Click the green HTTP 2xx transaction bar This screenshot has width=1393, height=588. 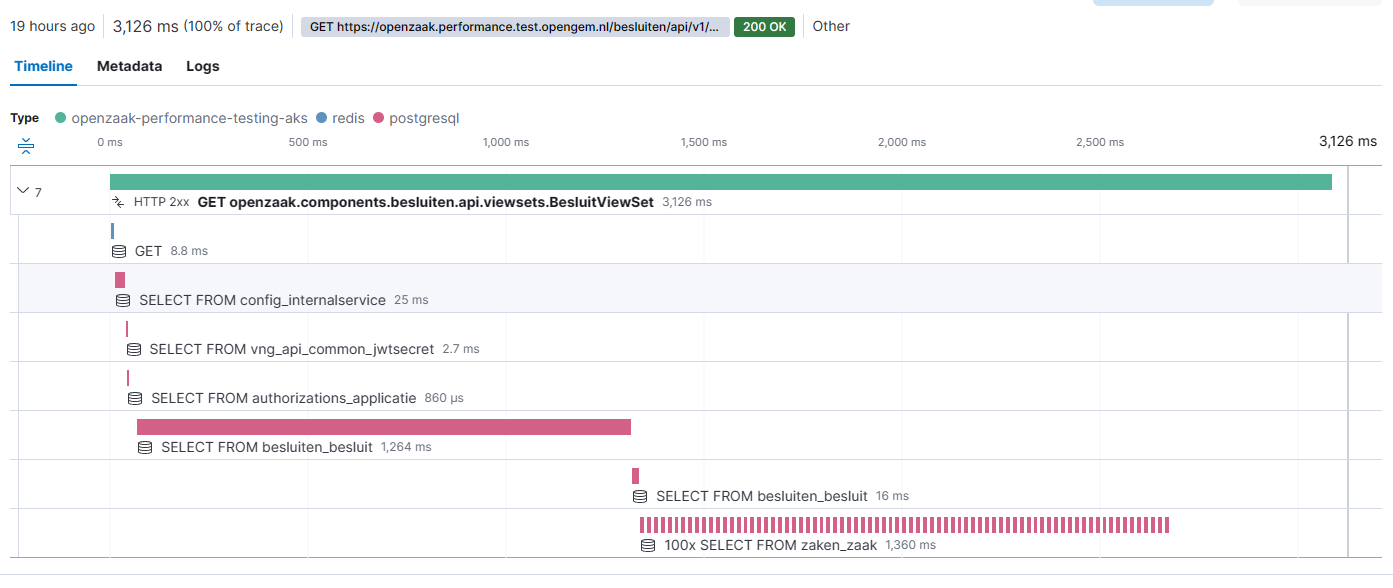click(x=720, y=181)
